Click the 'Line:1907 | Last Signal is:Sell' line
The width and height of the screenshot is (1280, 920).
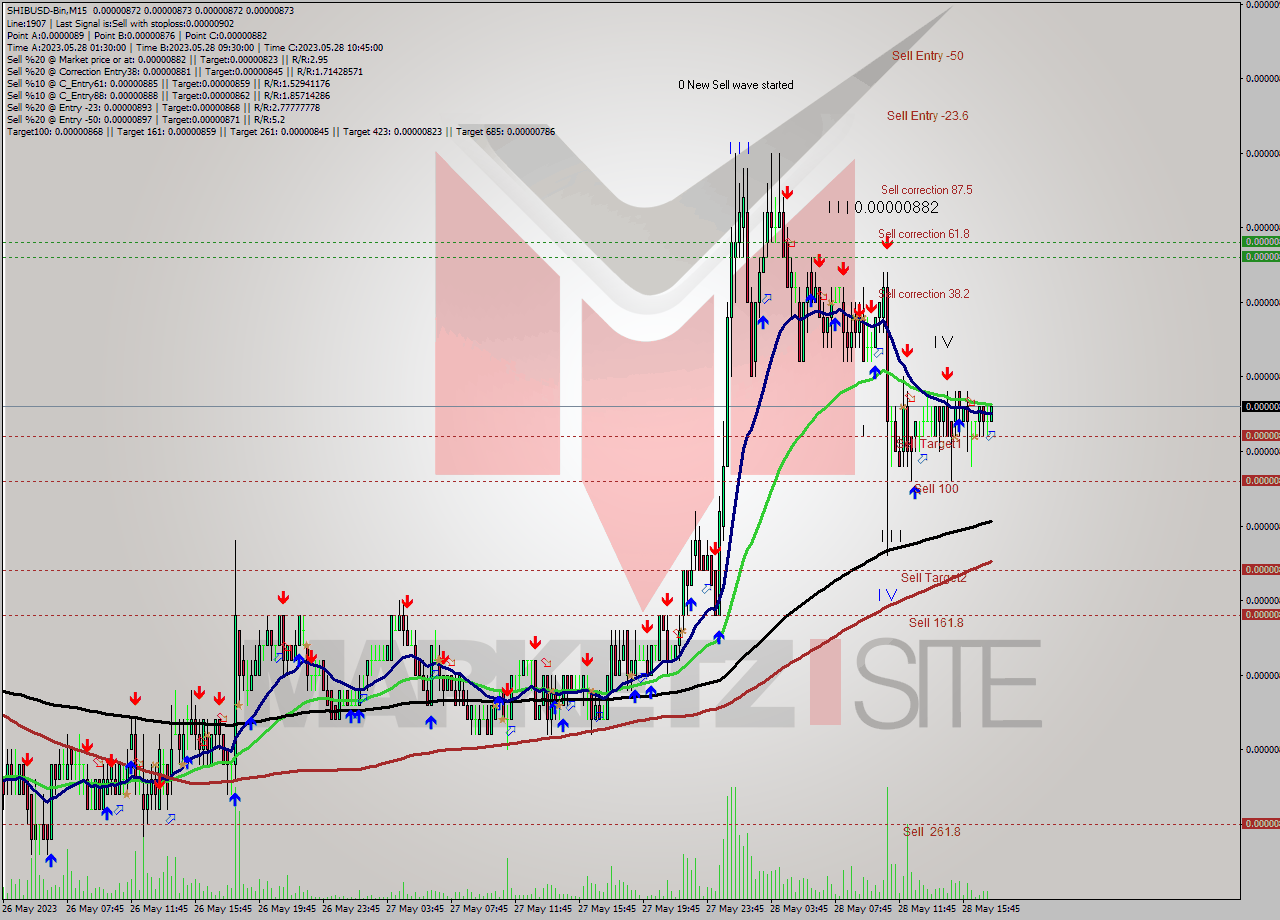pos(120,23)
